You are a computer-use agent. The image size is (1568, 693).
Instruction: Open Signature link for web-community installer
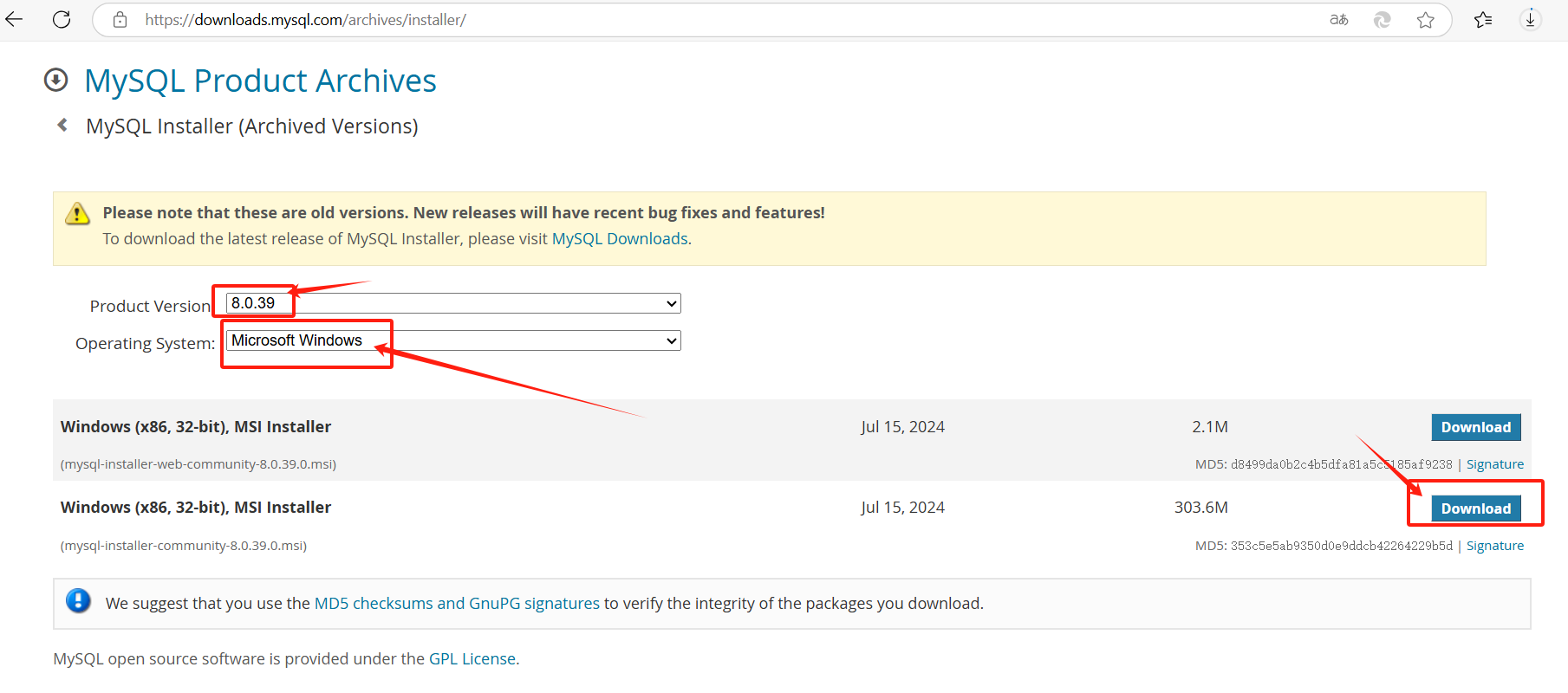[1495, 464]
